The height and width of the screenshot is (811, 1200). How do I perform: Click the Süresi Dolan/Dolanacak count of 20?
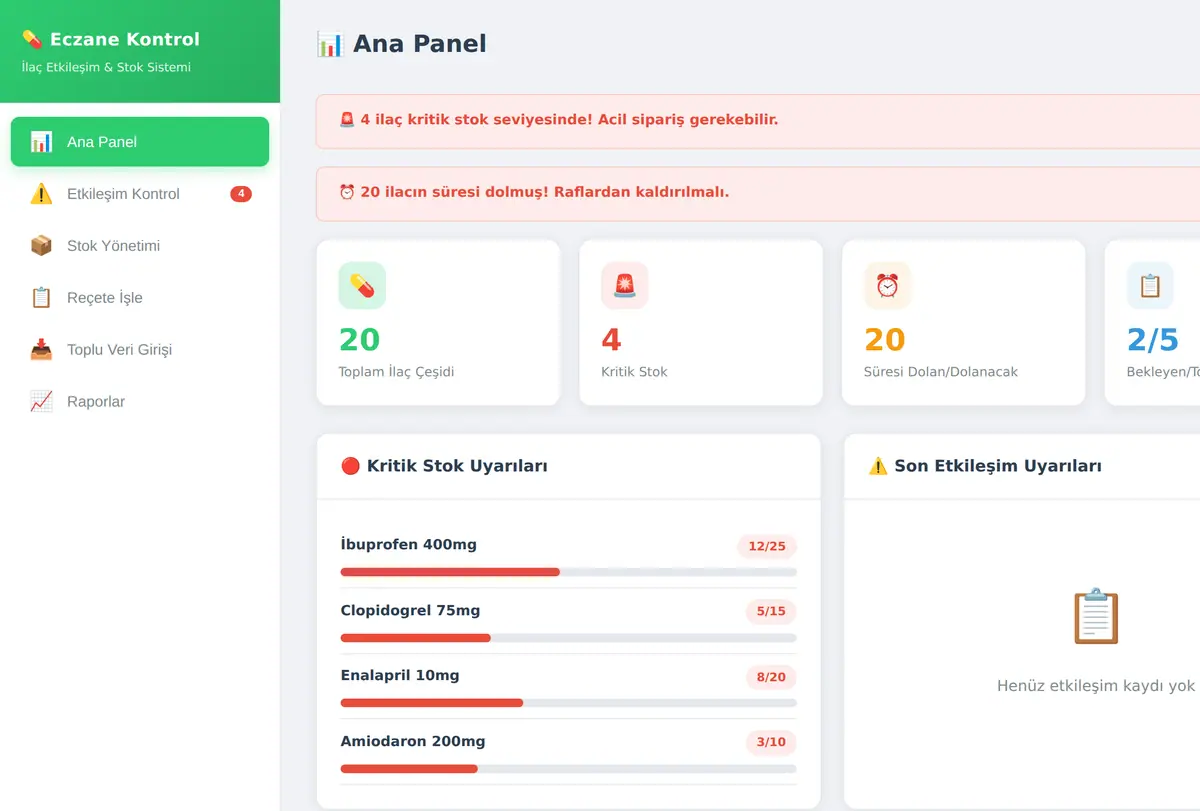pyautogui.click(x=885, y=340)
